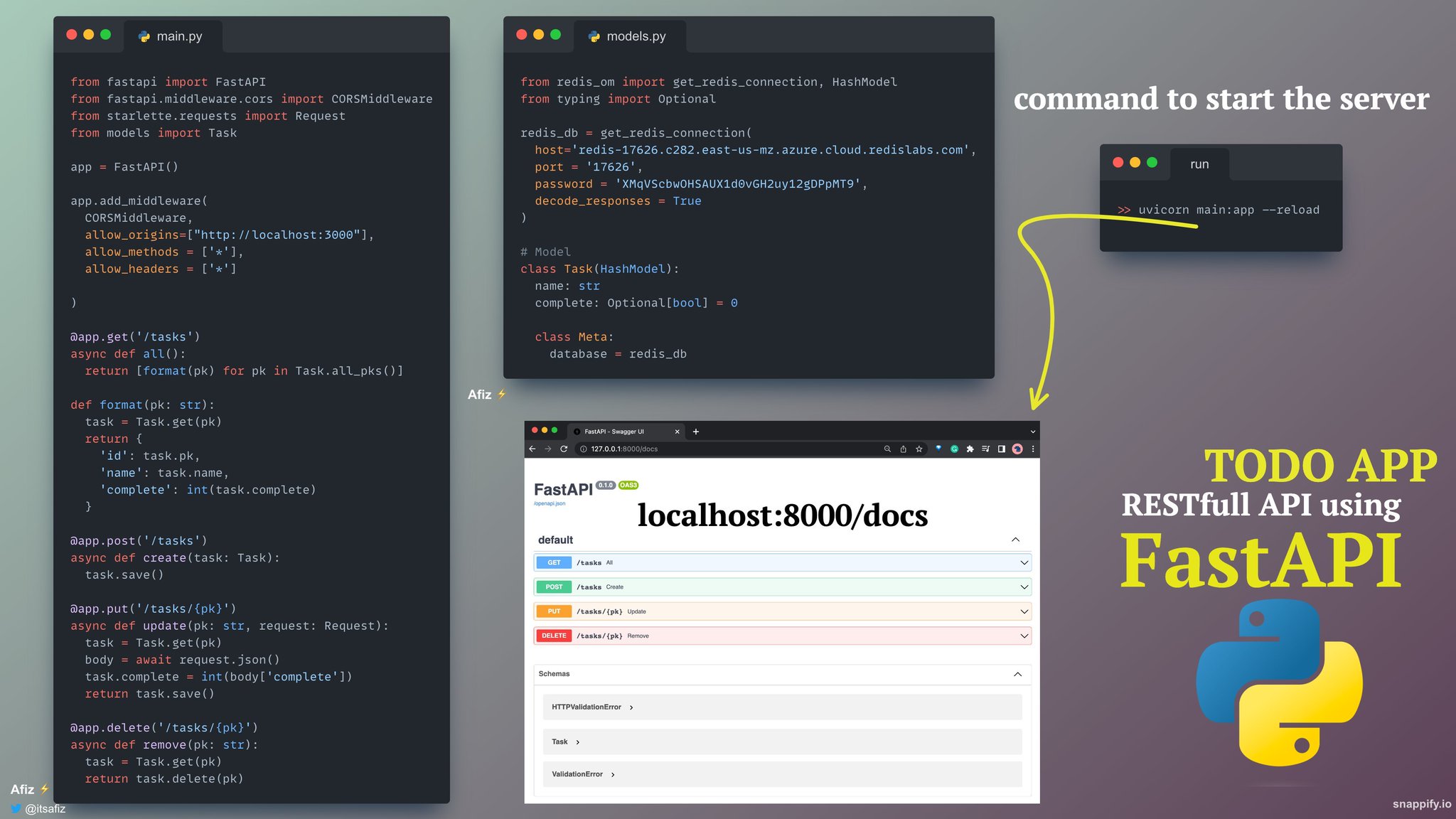Open the Extensions puzzle-piece icon
The width and height of the screenshot is (1456, 819).
coord(970,449)
